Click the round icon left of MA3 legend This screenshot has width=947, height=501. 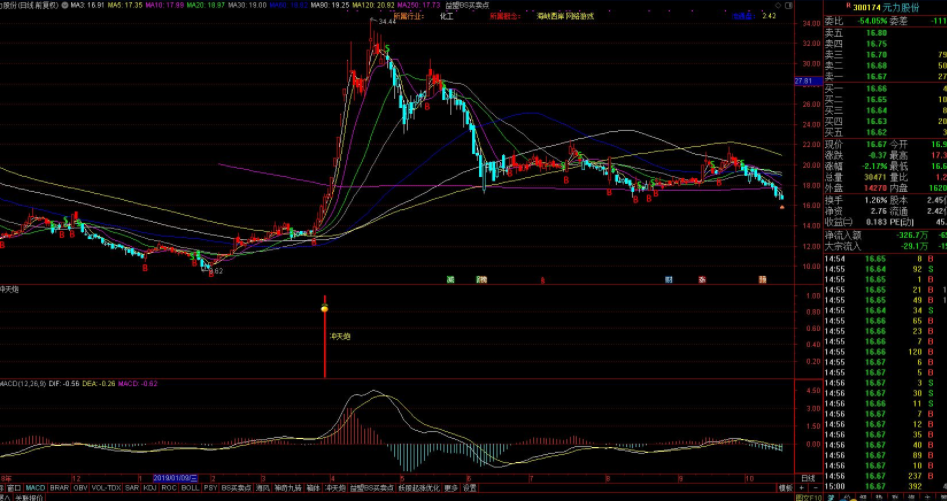coord(65,5)
